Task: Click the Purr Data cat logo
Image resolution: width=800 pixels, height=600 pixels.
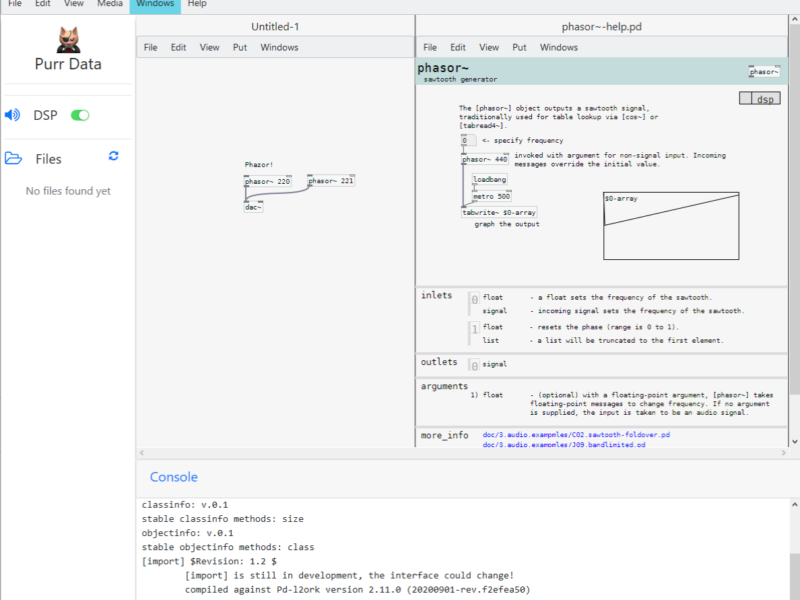Action: click(67, 39)
